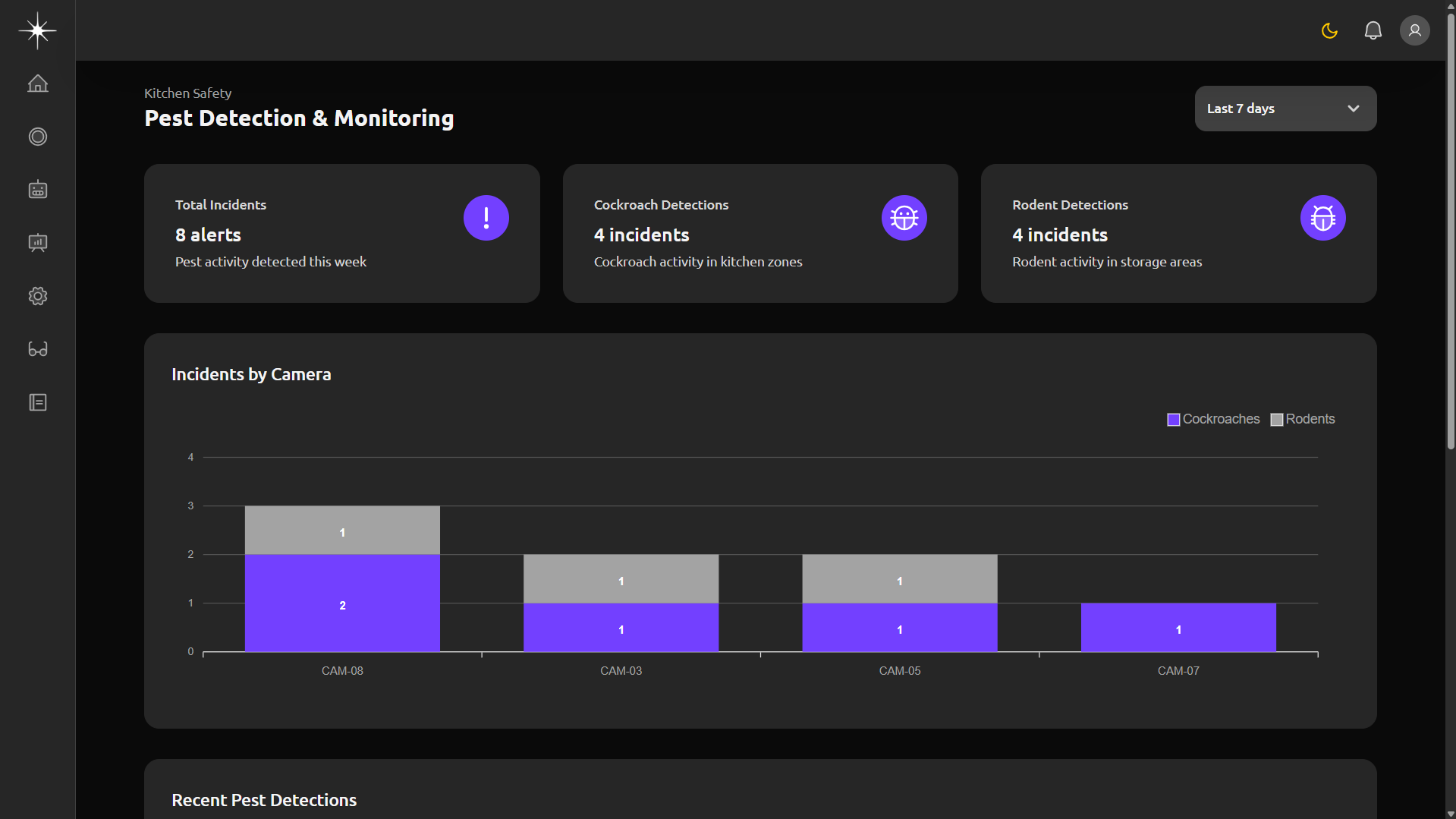Viewport: 1456px width, 819px height.
Task: Open notifications bell
Action: pos(1373,30)
